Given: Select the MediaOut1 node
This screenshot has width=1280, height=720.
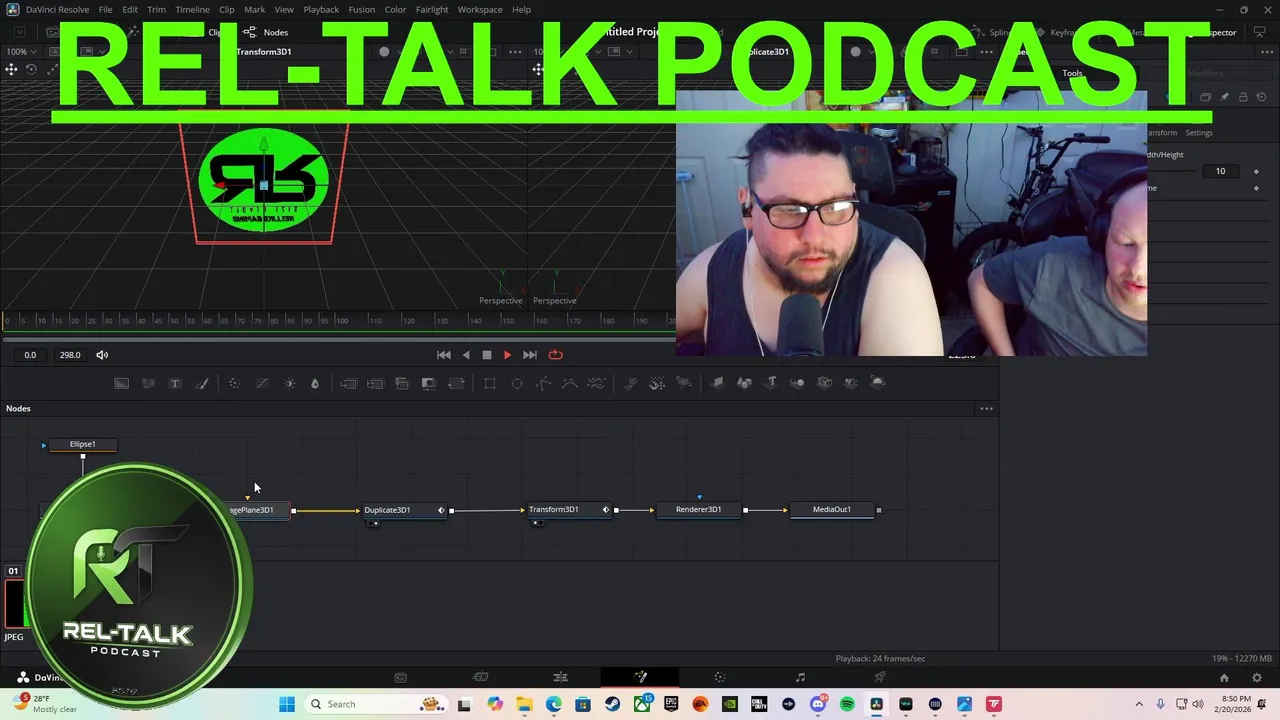Looking at the screenshot, I should [x=832, y=510].
